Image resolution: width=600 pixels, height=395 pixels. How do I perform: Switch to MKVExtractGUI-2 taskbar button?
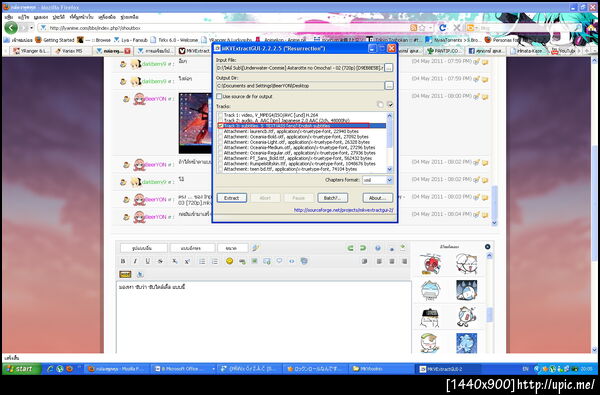(448, 369)
